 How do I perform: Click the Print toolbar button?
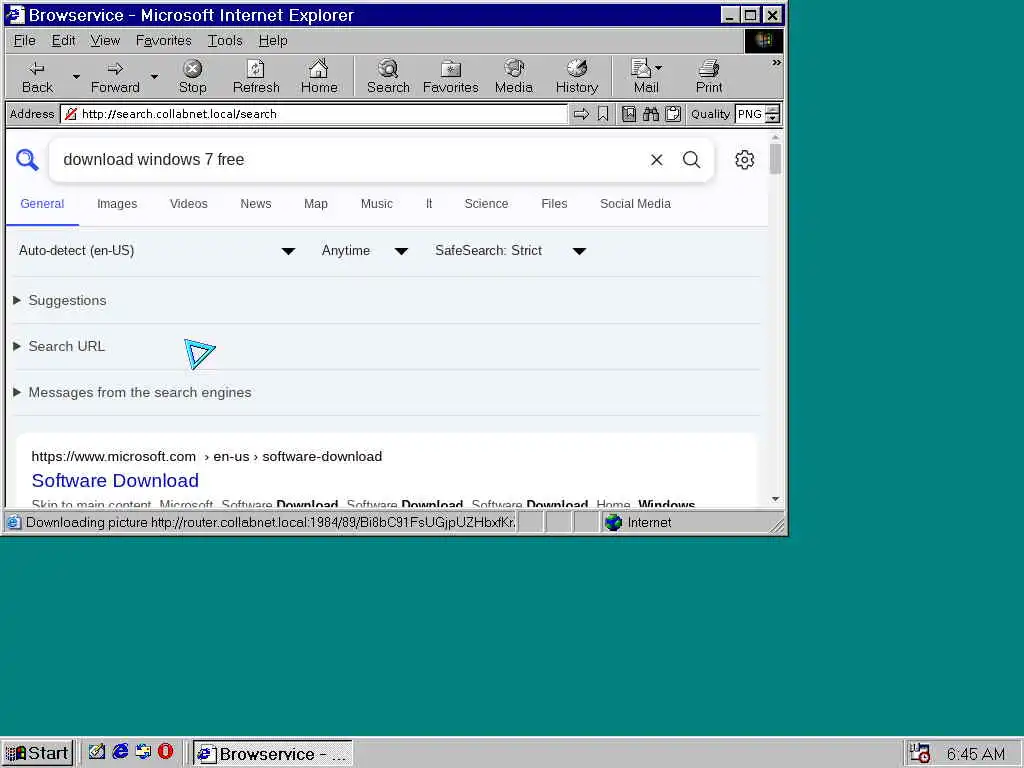coord(709,77)
